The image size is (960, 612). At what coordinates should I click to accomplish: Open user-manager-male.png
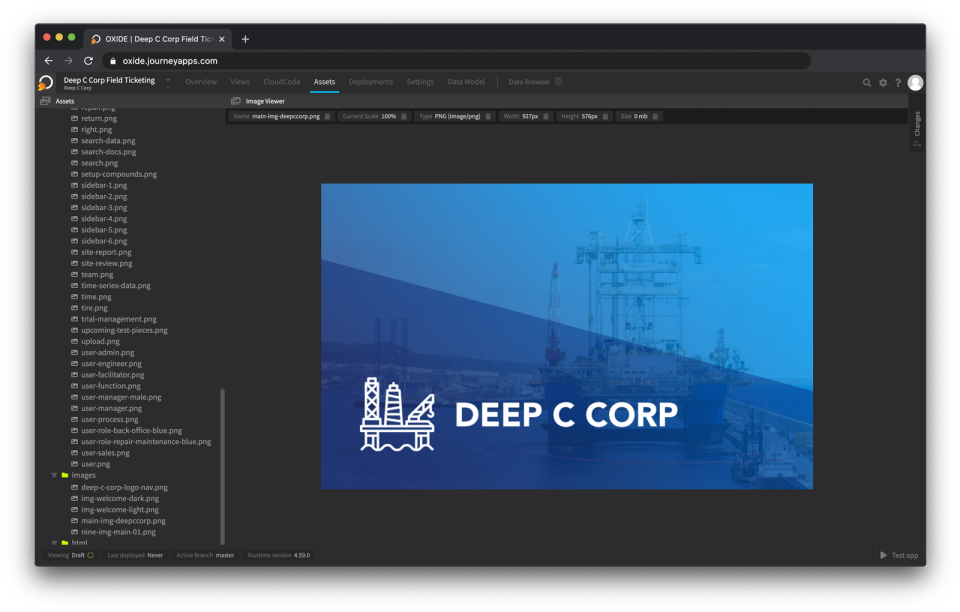click(x=121, y=397)
